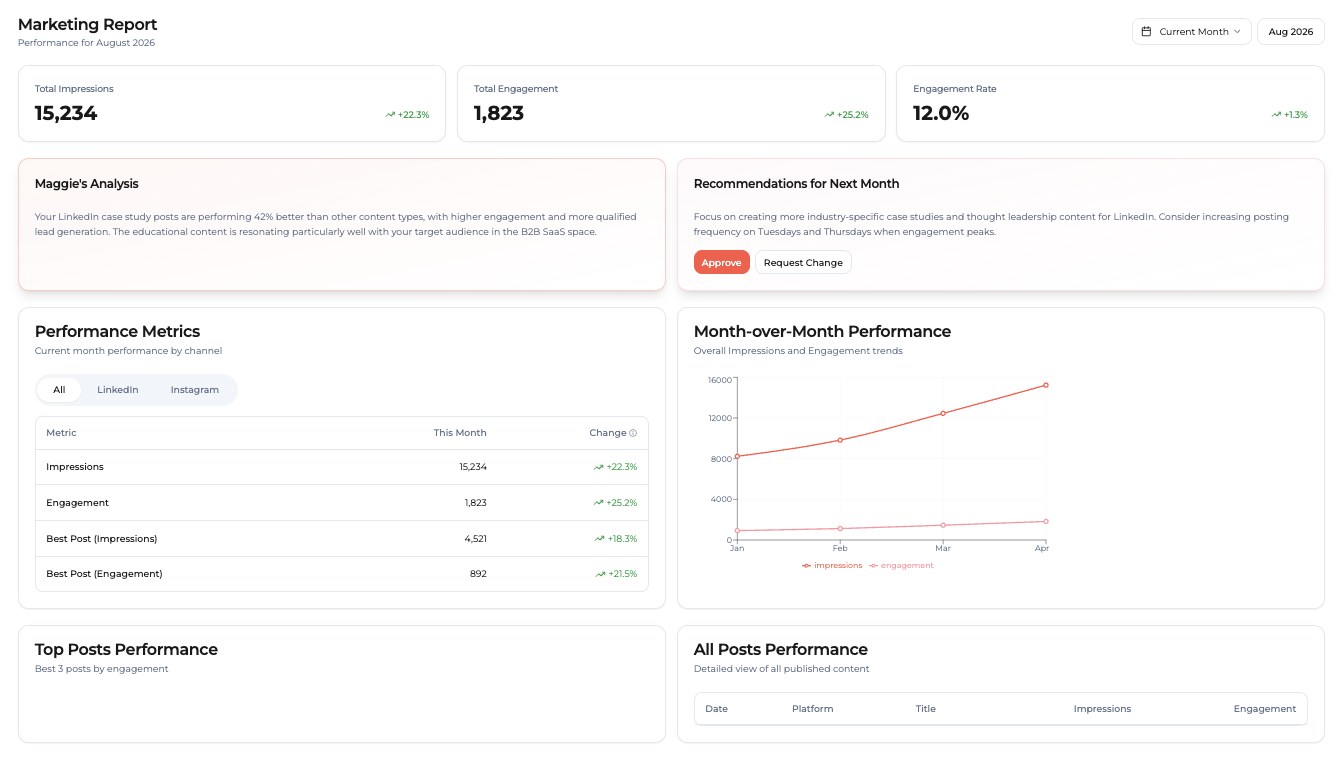Click the Apr impressions data point on chart
This screenshot has height=762, width=1336.
(x=1046, y=385)
